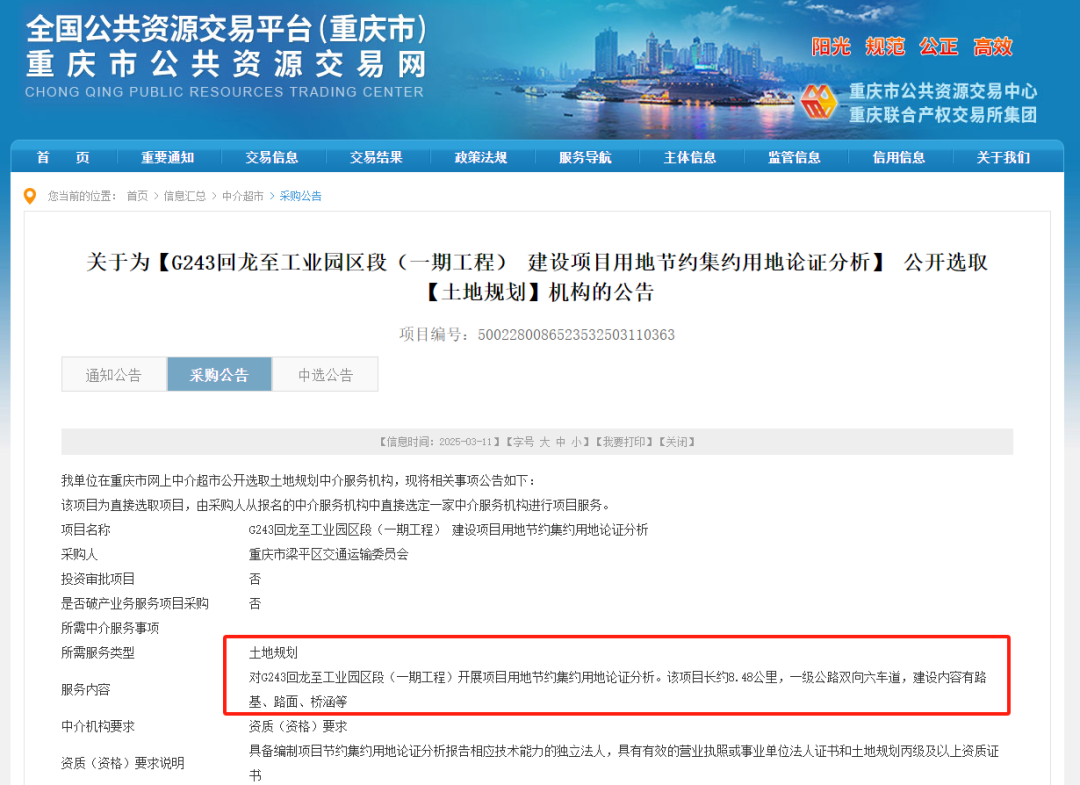
Task: Open the 服务导航 navigation item
Action: click(x=585, y=158)
